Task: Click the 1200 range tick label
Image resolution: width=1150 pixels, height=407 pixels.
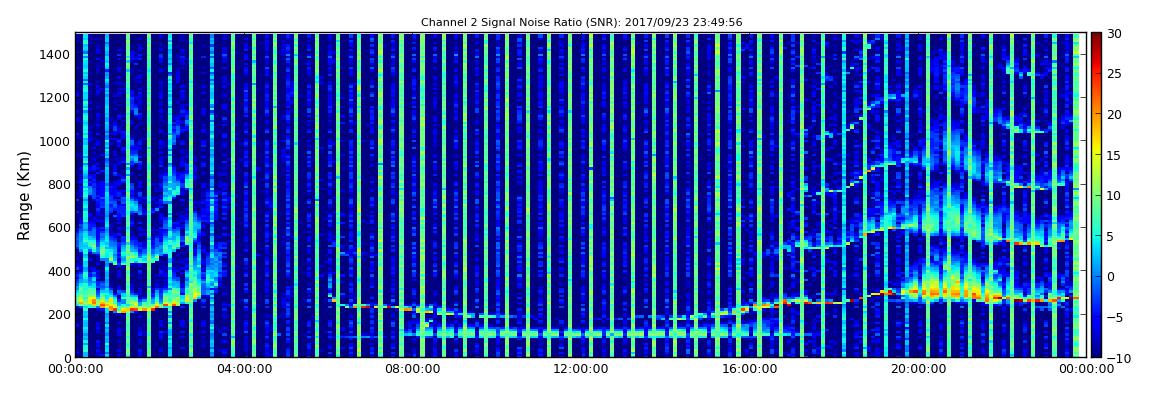Action: click(56, 98)
